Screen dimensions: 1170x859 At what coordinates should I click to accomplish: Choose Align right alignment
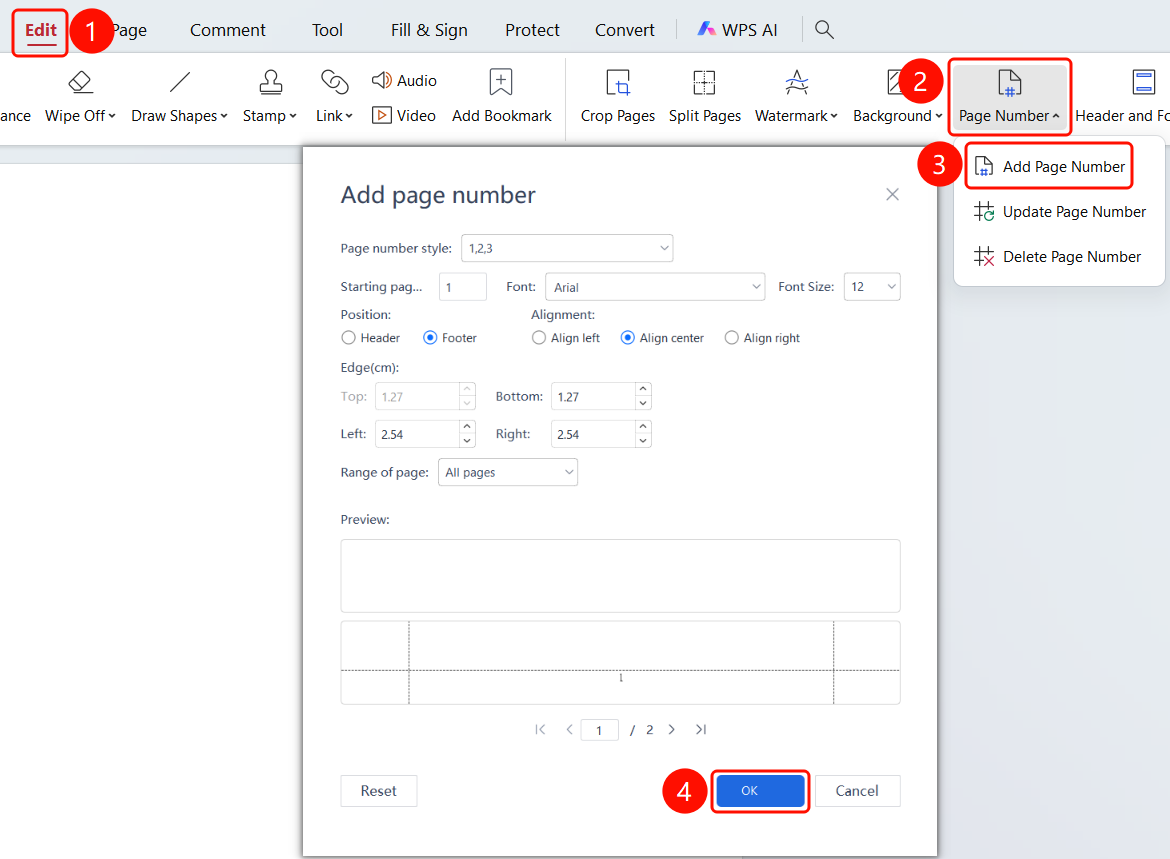click(731, 338)
